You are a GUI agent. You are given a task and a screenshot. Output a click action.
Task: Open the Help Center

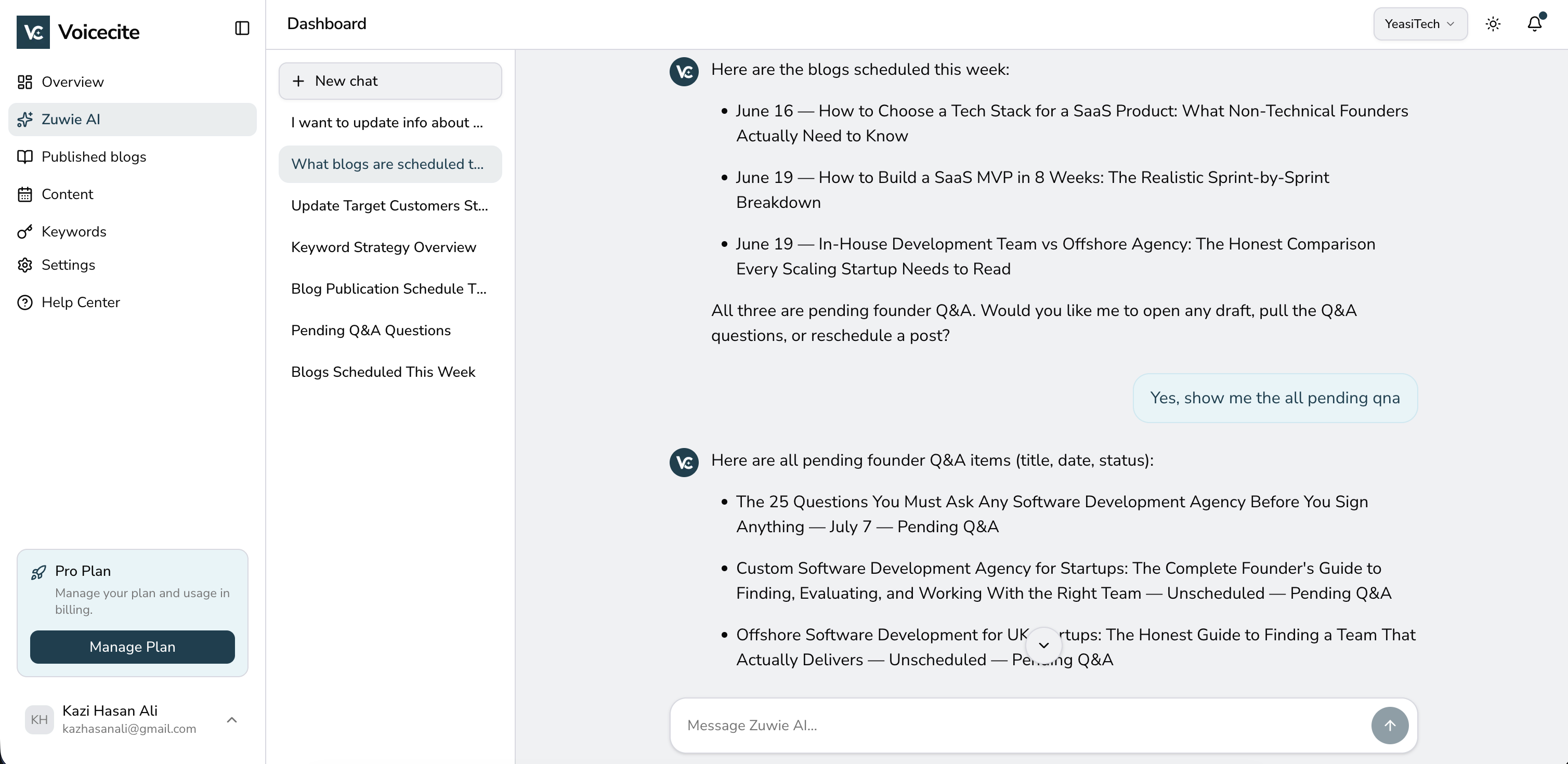(x=132, y=302)
